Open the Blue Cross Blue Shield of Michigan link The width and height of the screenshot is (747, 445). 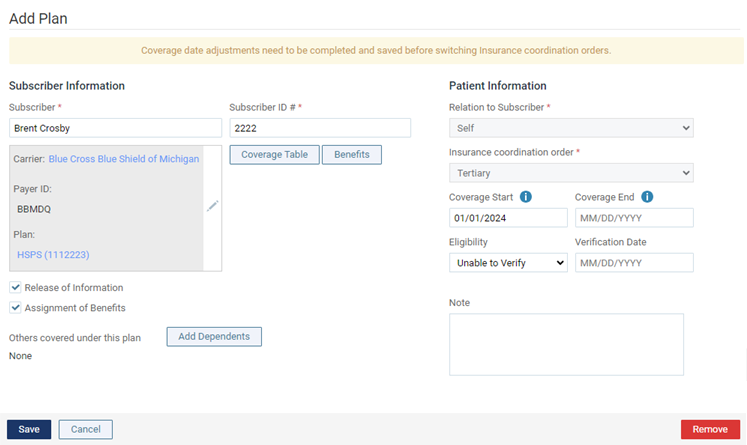[x=124, y=159]
